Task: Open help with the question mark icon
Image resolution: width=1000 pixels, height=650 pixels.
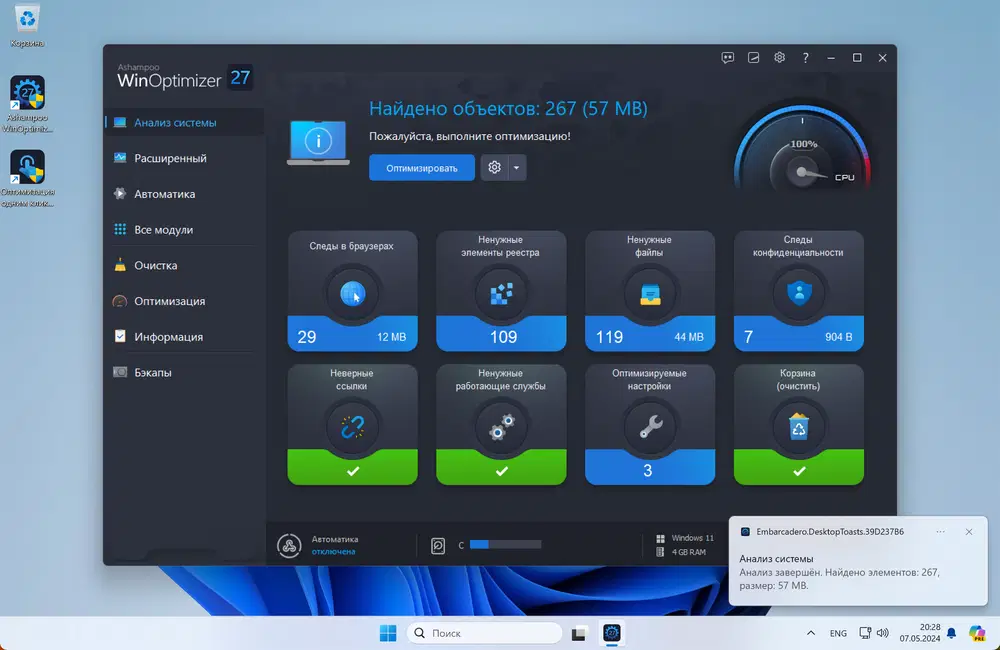Action: (x=805, y=57)
